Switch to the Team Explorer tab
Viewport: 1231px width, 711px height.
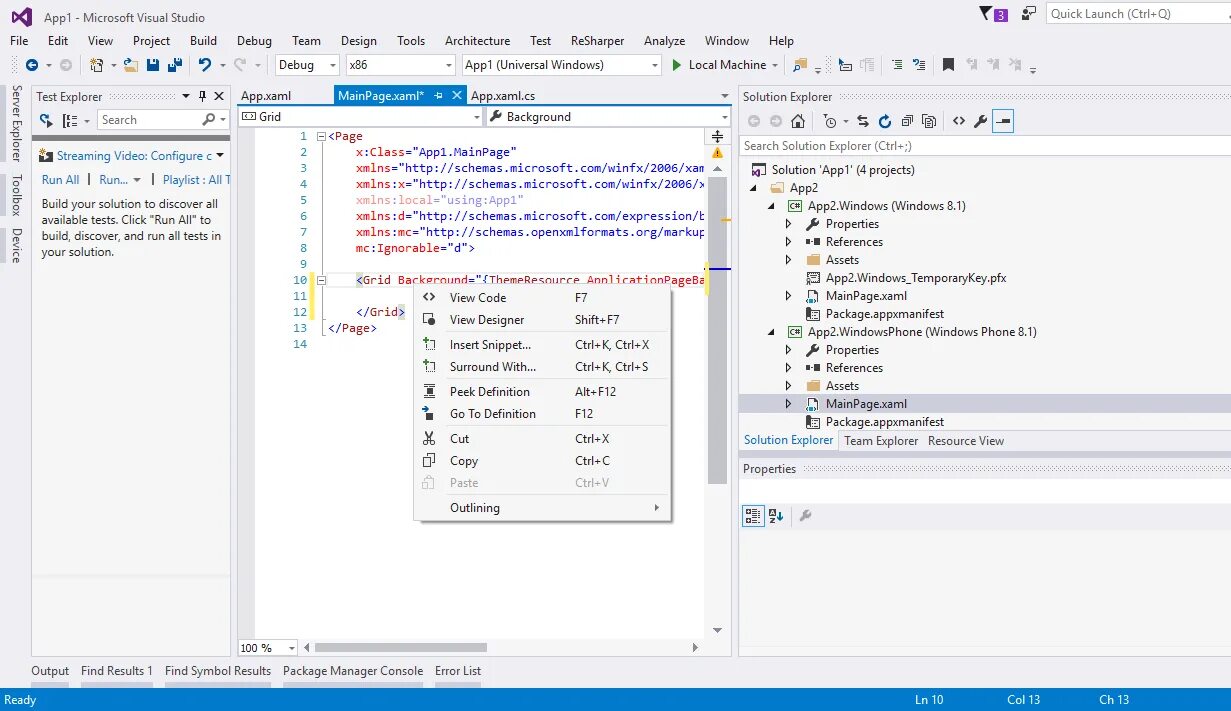click(x=881, y=441)
